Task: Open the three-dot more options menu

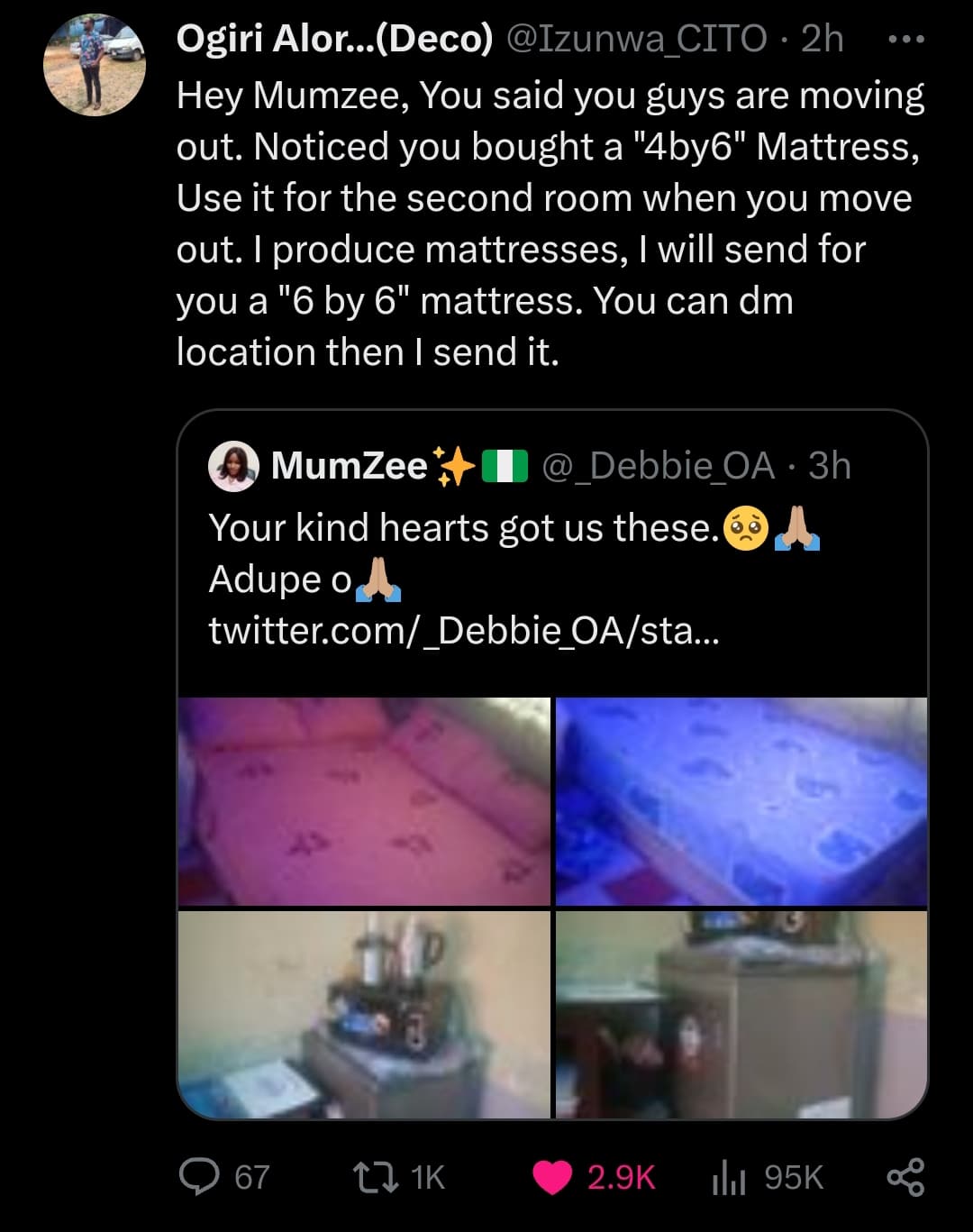Action: point(905,40)
